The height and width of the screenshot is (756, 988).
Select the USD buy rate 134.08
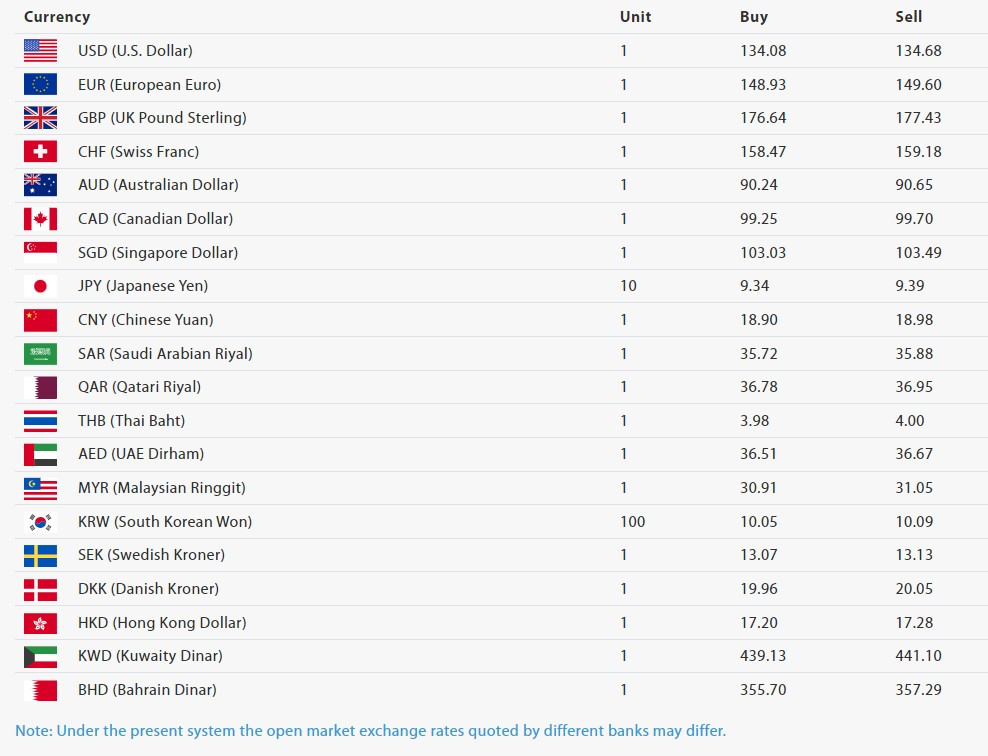(763, 51)
